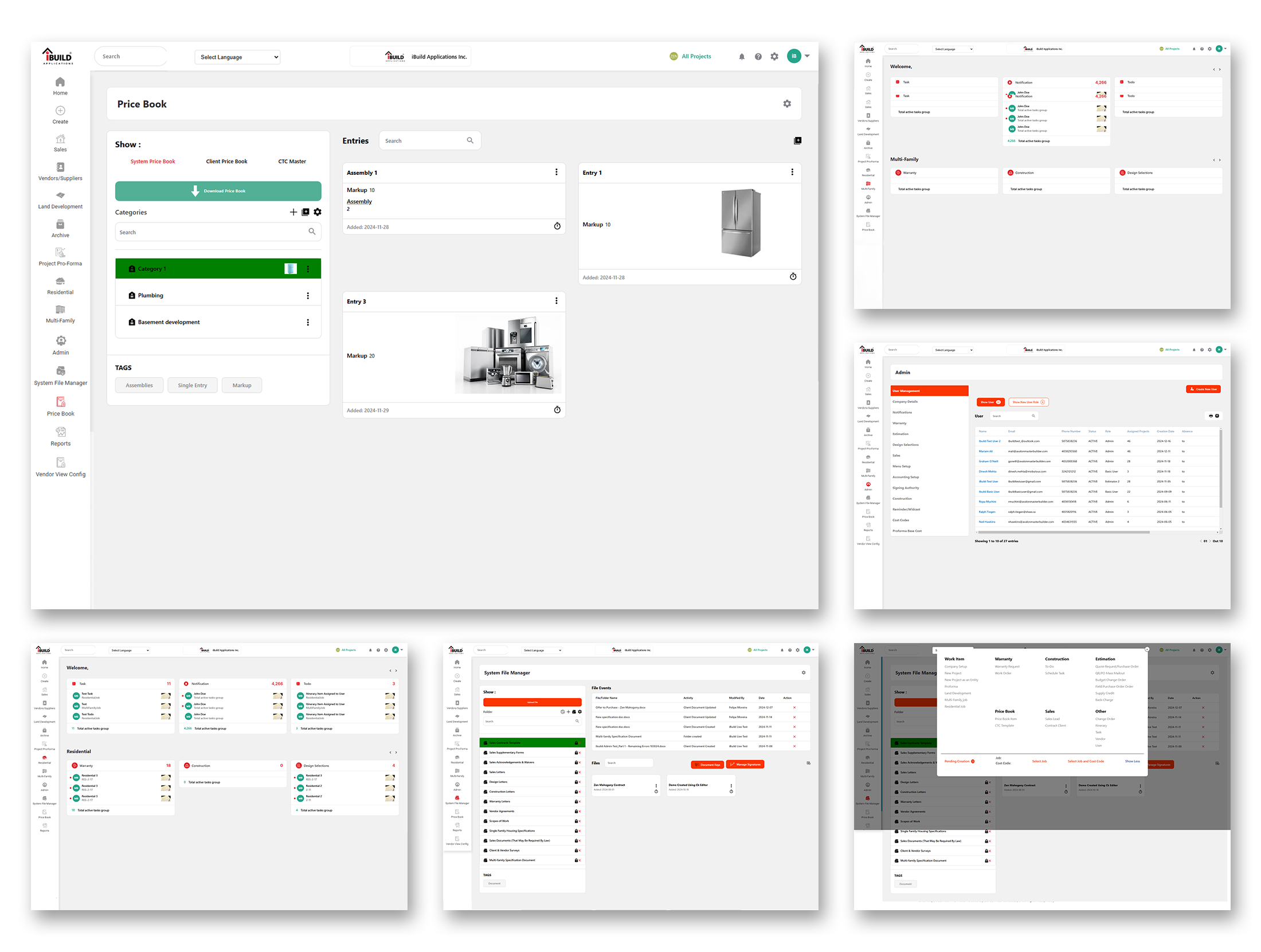Screen dimensions: 1261x952
Task: Click the stopwatch icon on the Assembly 1 card
Action: point(557,226)
